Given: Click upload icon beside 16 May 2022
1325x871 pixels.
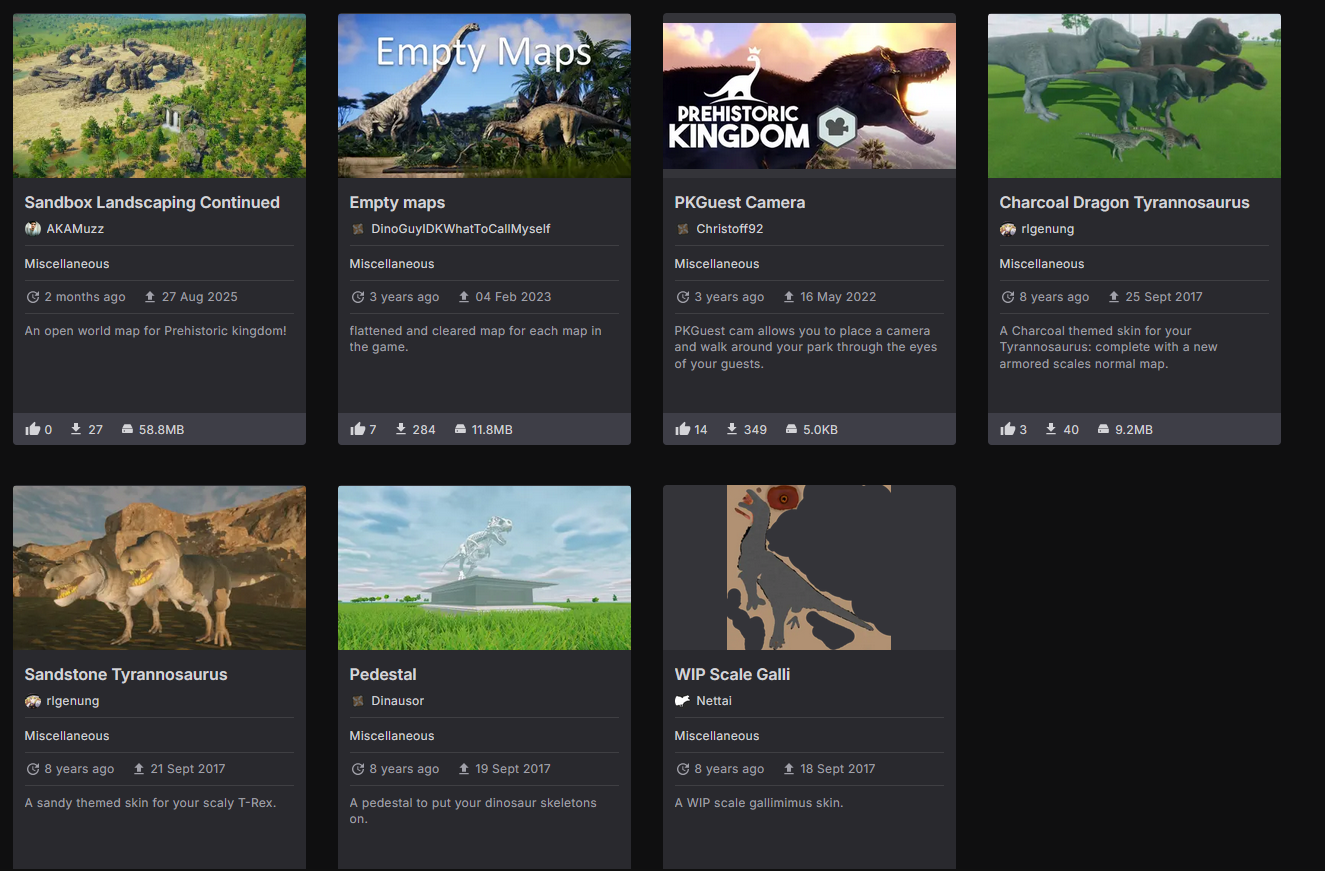Looking at the screenshot, I should click(789, 297).
